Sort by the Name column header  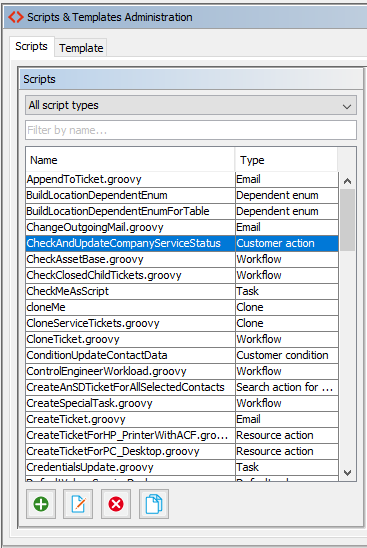point(130,160)
